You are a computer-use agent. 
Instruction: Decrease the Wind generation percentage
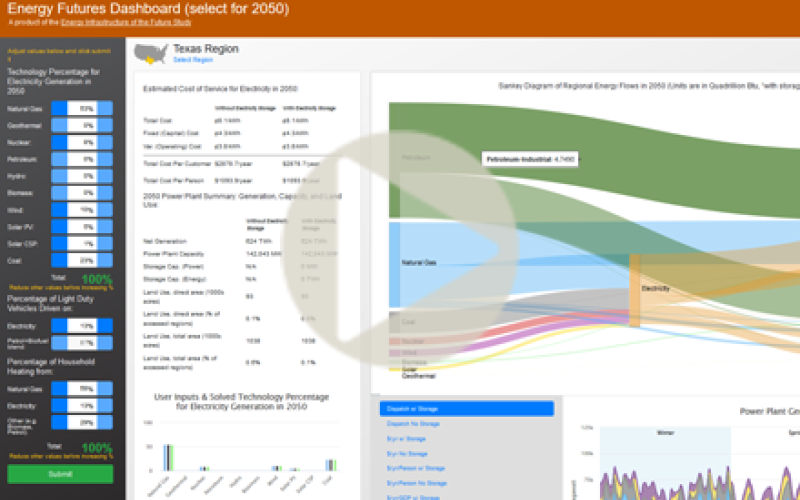60,210
